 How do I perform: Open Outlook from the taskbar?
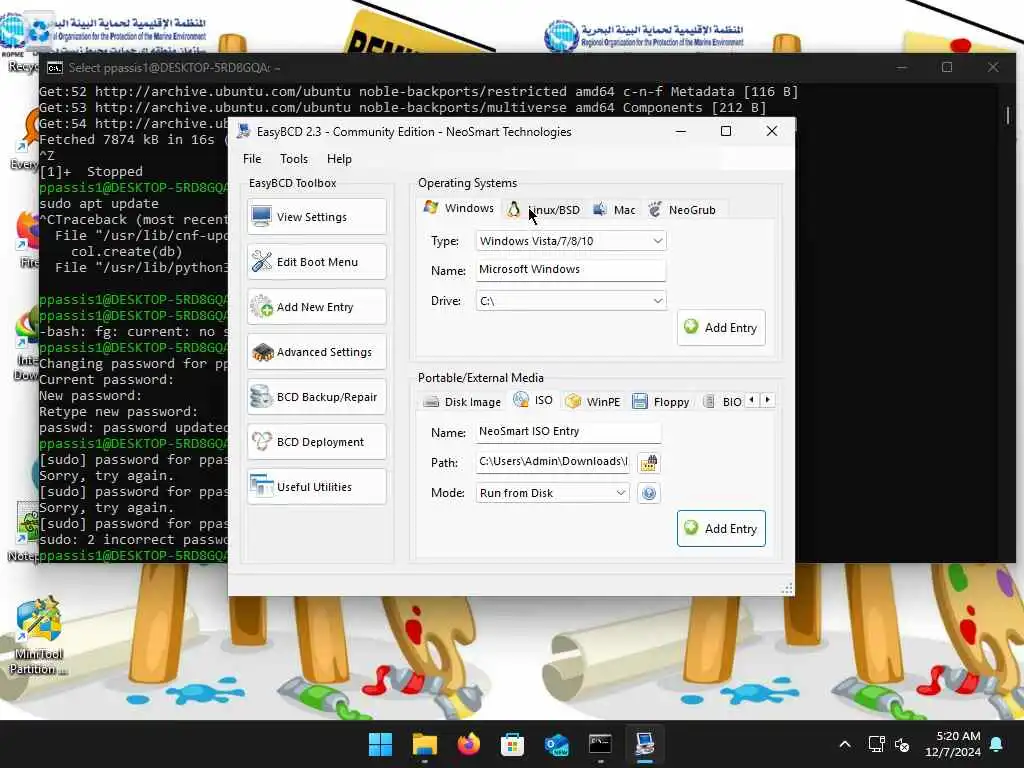click(x=556, y=744)
